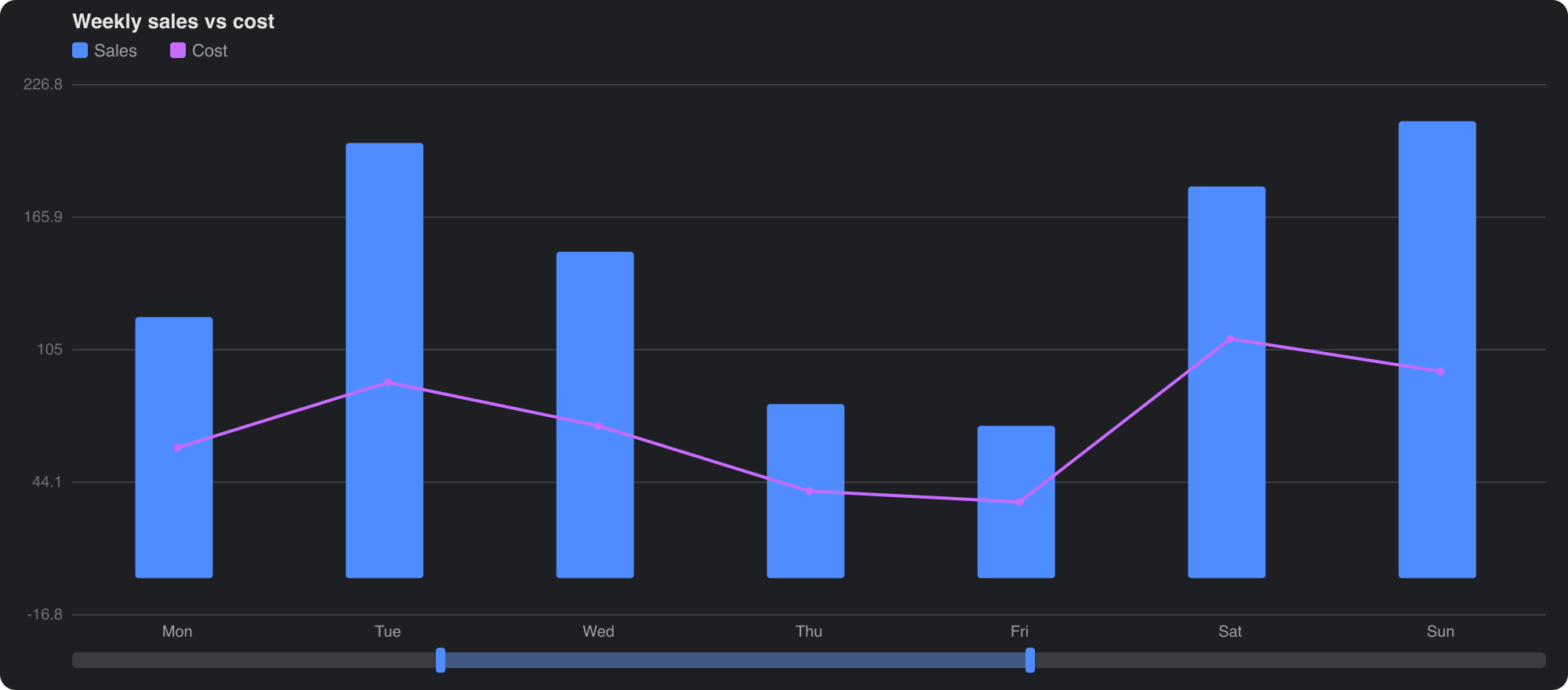Click the Fri cost data point
This screenshot has width=1568, height=690.
click(1019, 502)
